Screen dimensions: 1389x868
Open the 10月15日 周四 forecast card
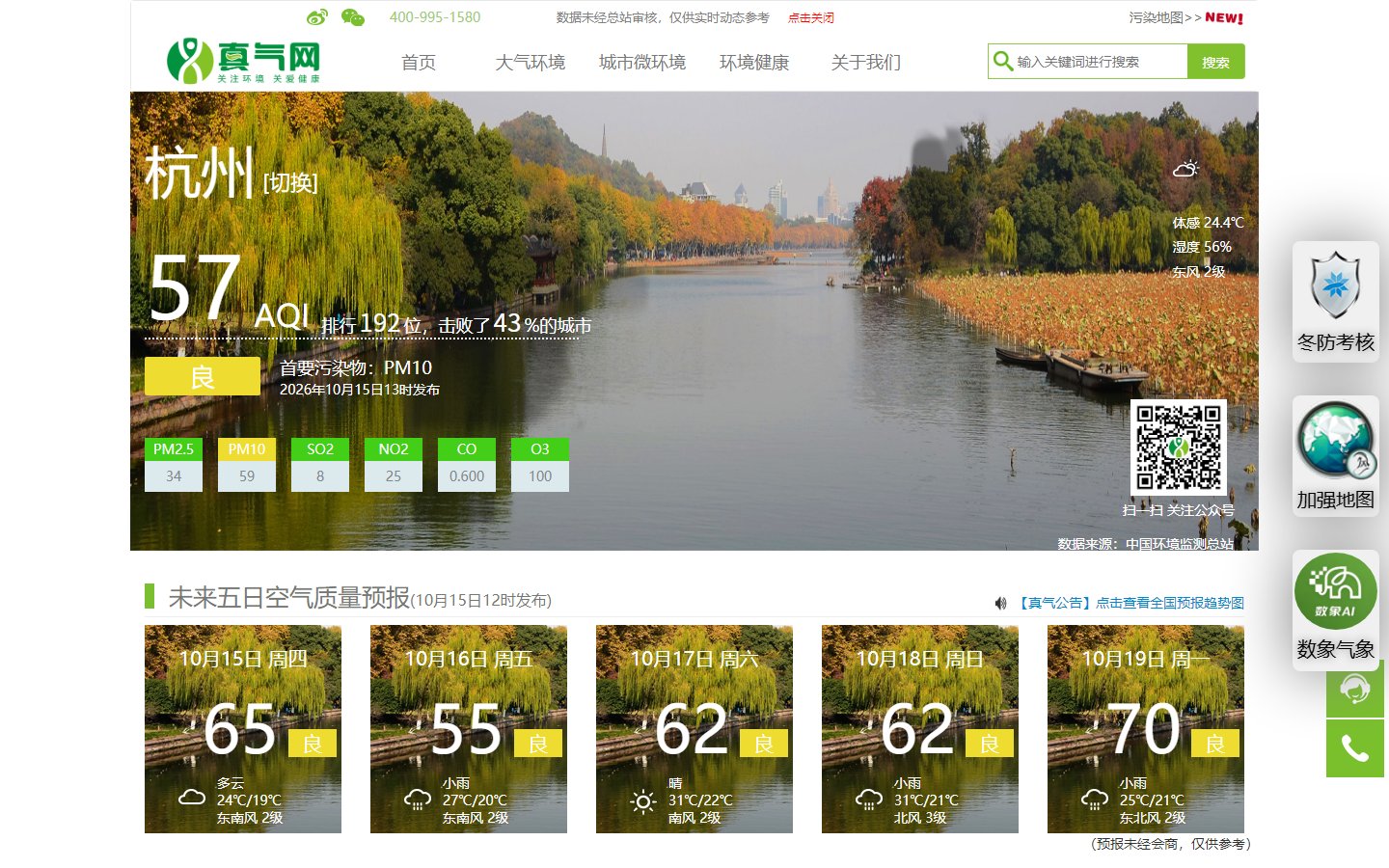point(243,729)
